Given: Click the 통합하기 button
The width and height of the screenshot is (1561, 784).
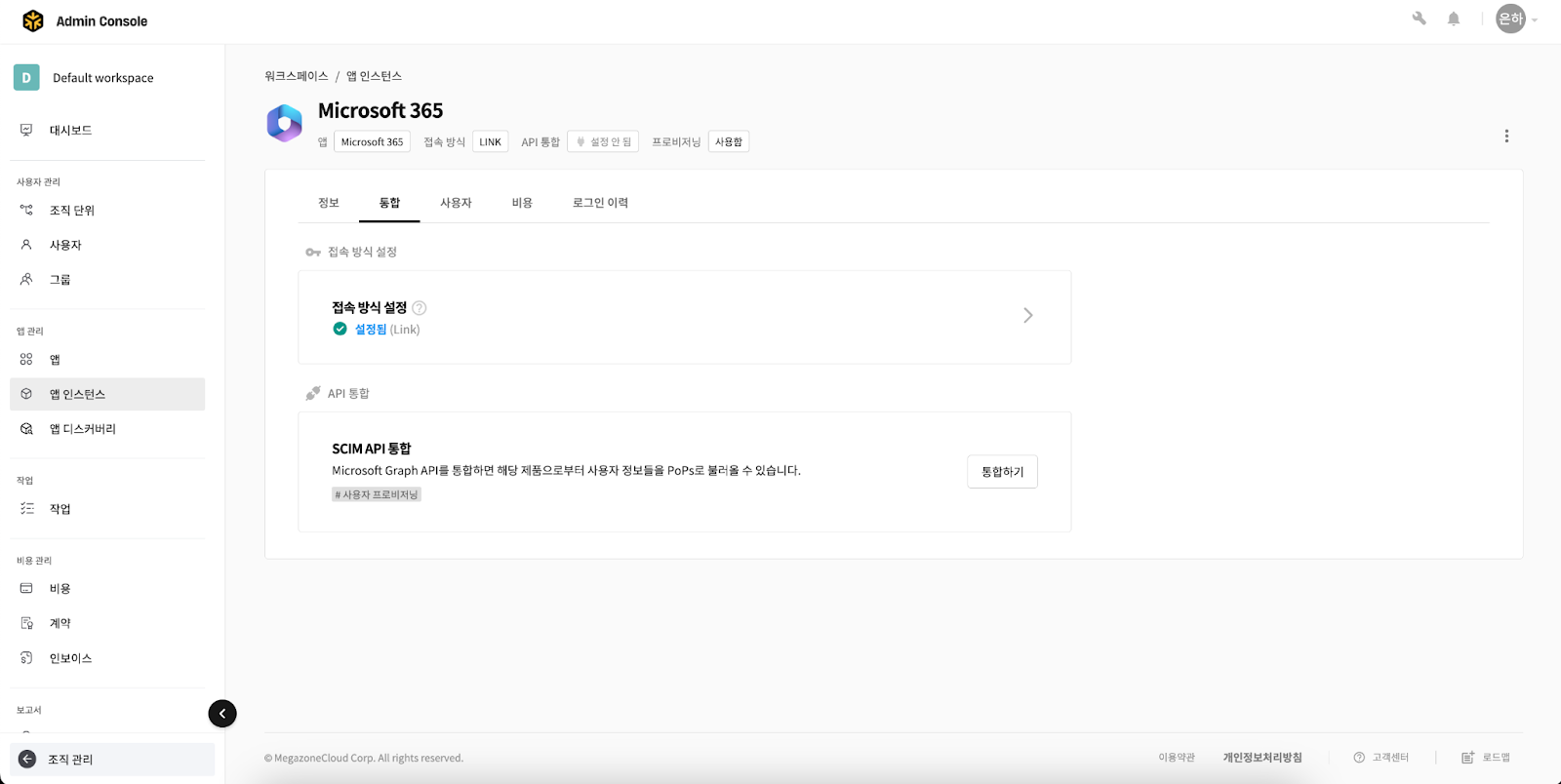Looking at the screenshot, I should (x=1002, y=472).
